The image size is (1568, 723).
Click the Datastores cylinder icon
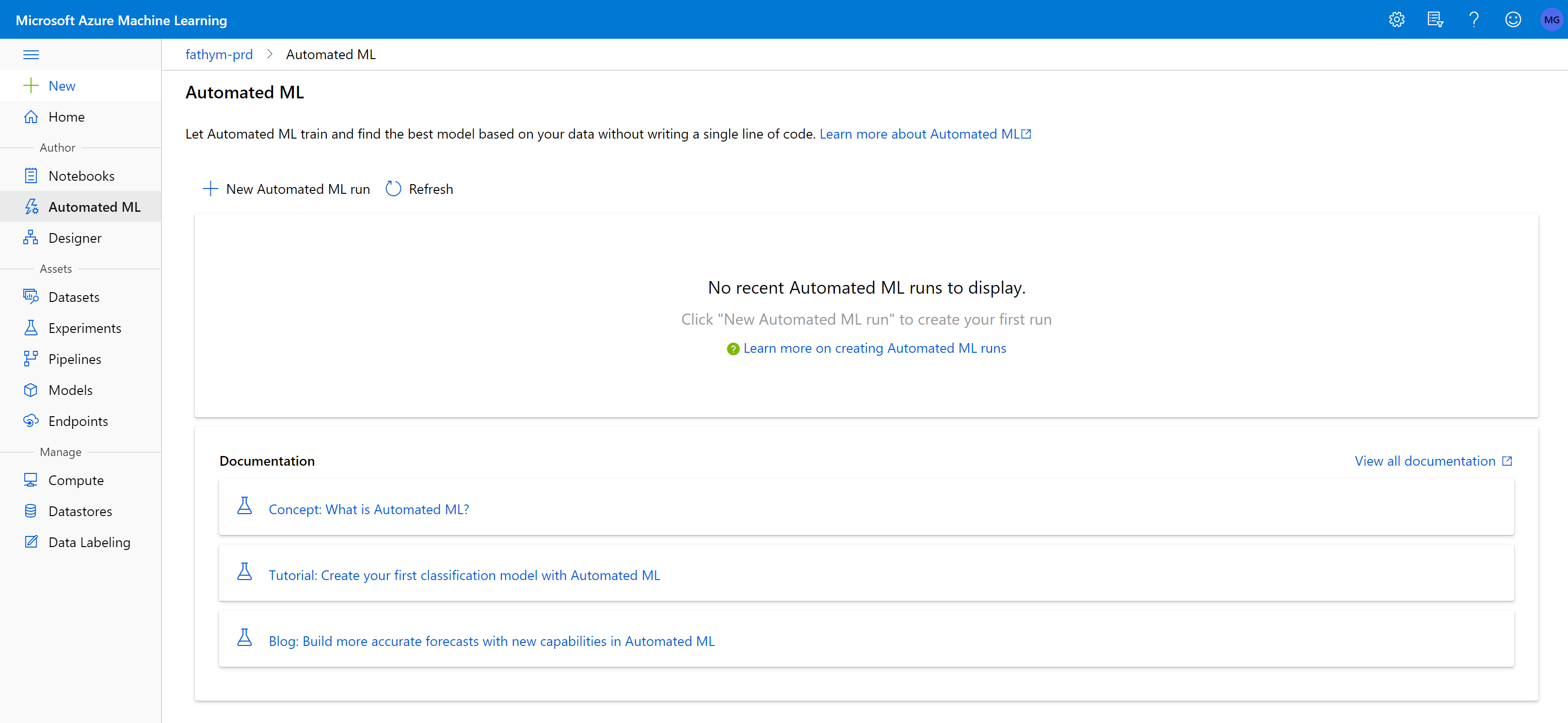point(31,511)
